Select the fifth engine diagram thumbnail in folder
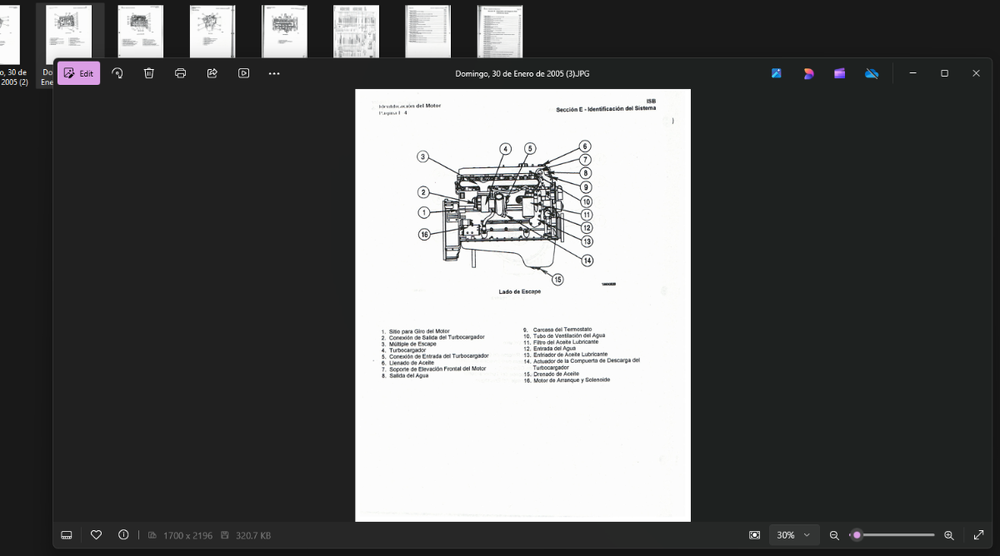The image size is (1000, 556). click(284, 31)
